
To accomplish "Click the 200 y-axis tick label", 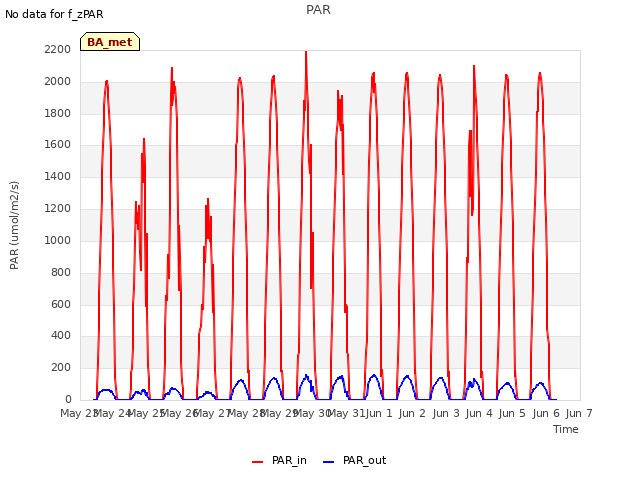I will [61, 367].
